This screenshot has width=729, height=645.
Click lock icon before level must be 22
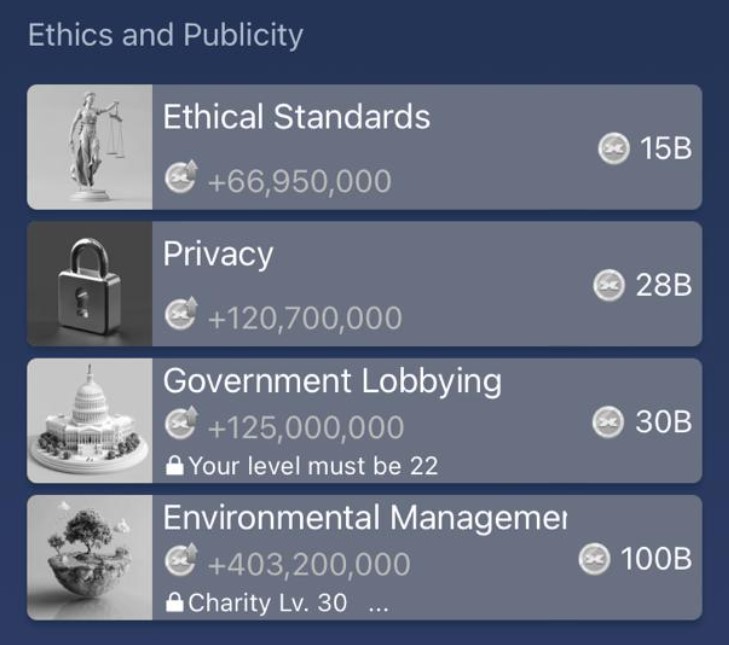point(174,465)
